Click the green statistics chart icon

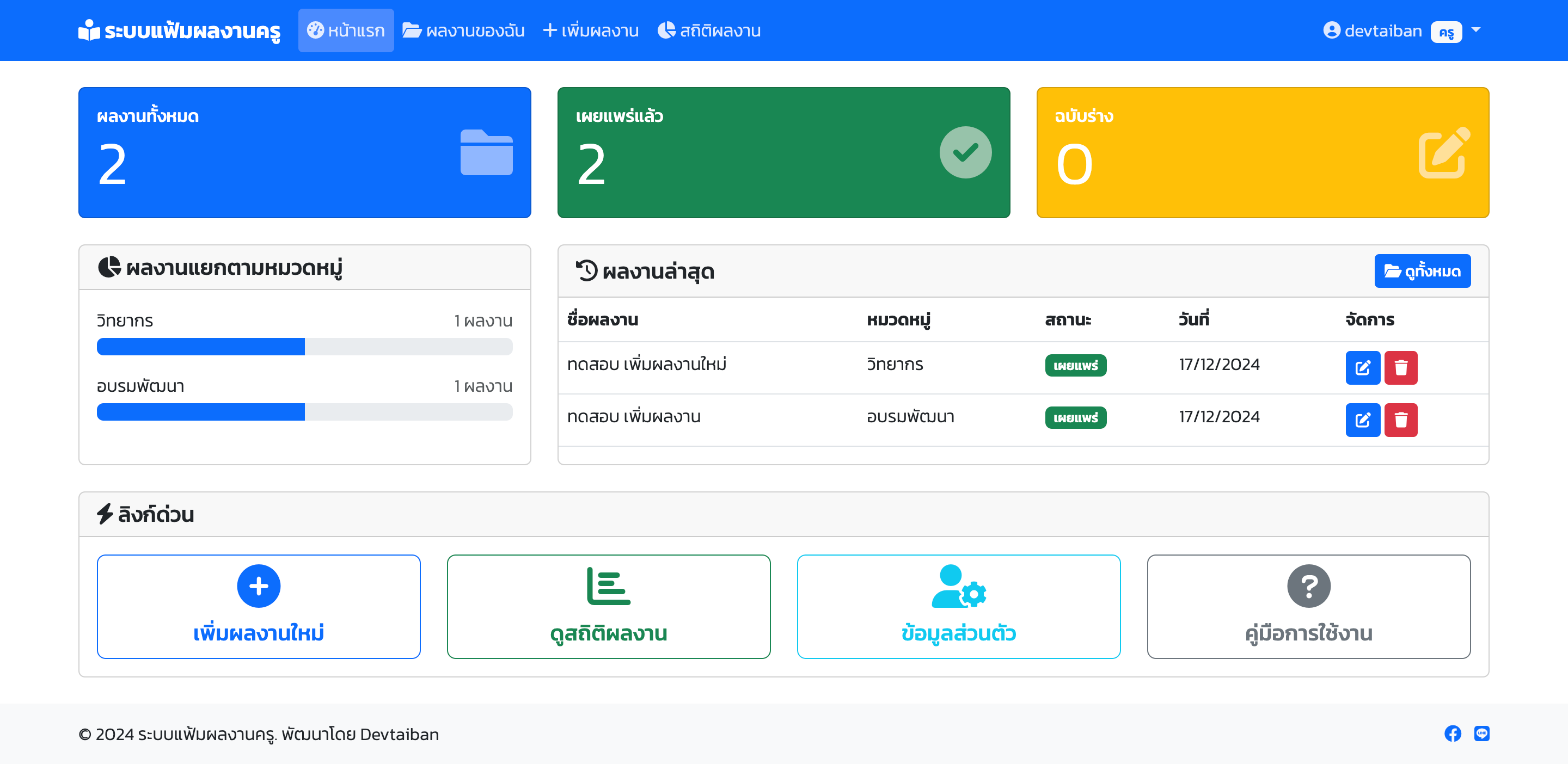point(608,586)
